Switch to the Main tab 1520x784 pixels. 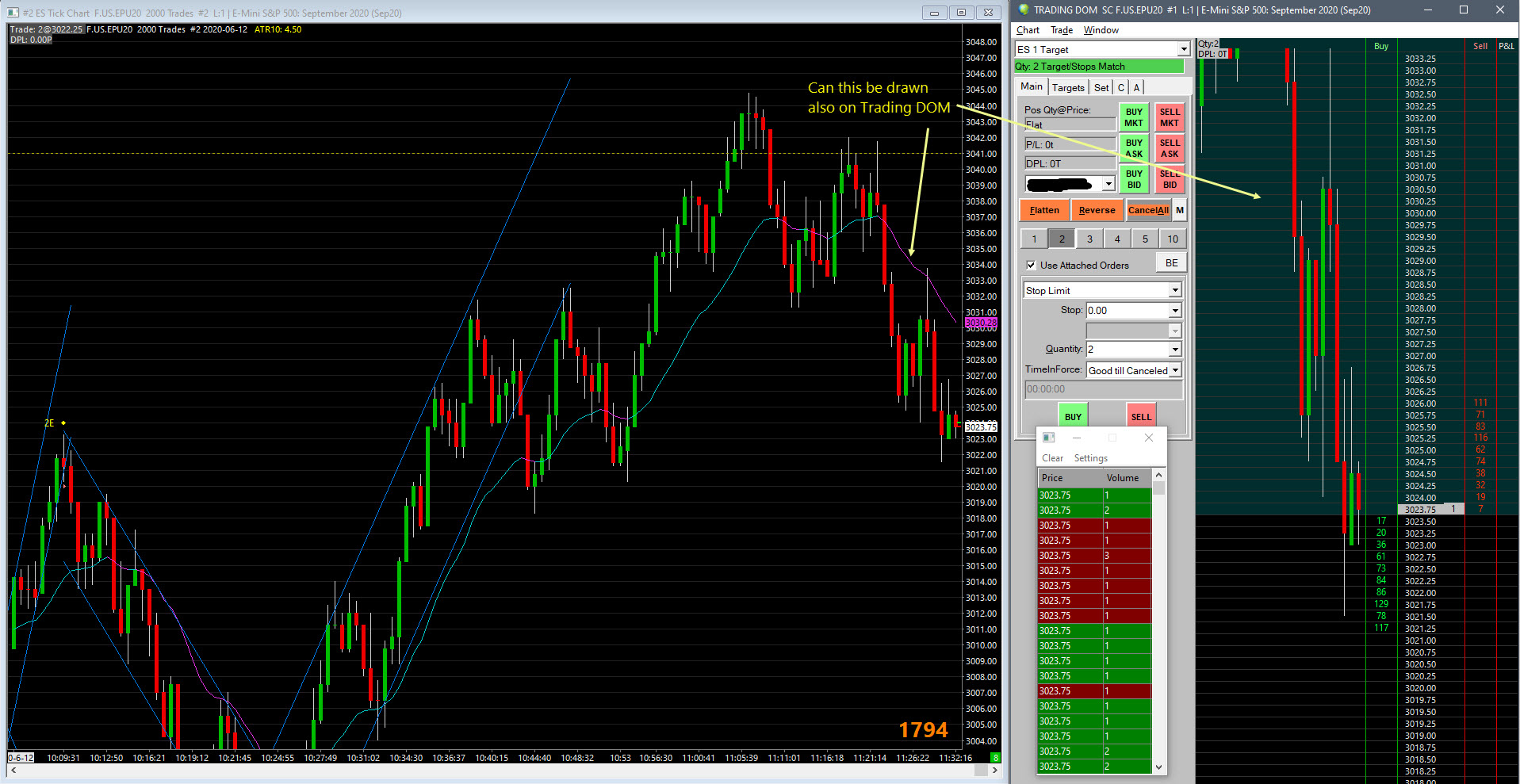pos(1032,86)
